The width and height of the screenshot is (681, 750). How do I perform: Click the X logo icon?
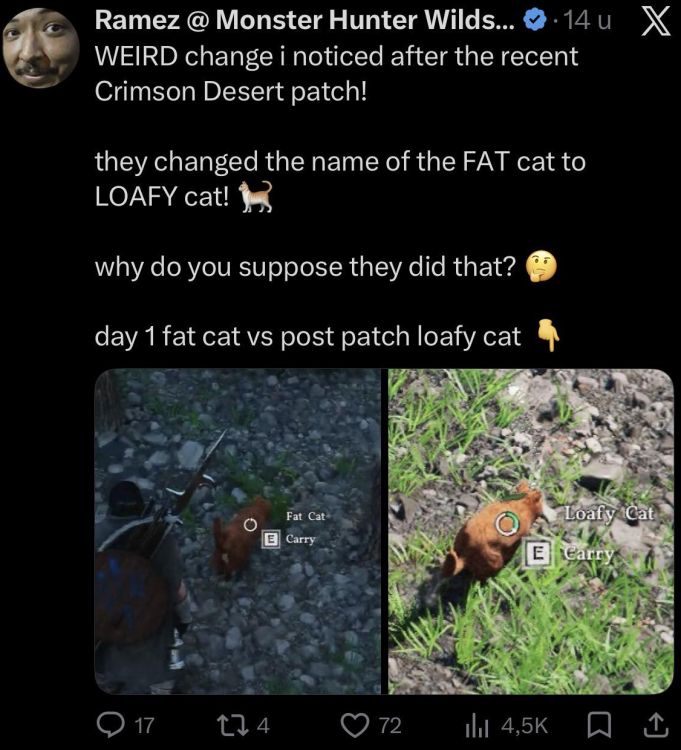click(656, 21)
